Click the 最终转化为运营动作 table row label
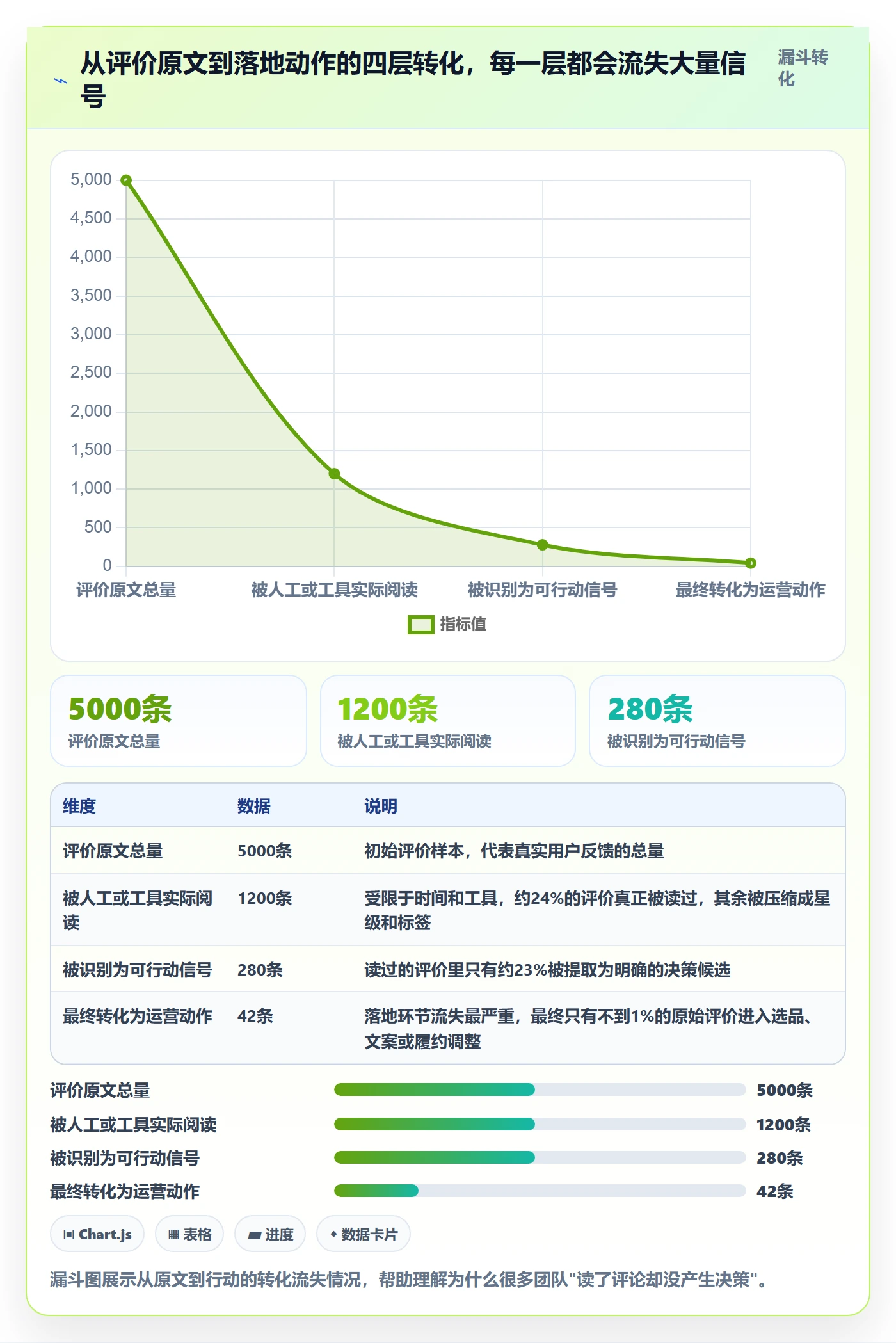Screen dimensions: 896x1343 (138, 1016)
